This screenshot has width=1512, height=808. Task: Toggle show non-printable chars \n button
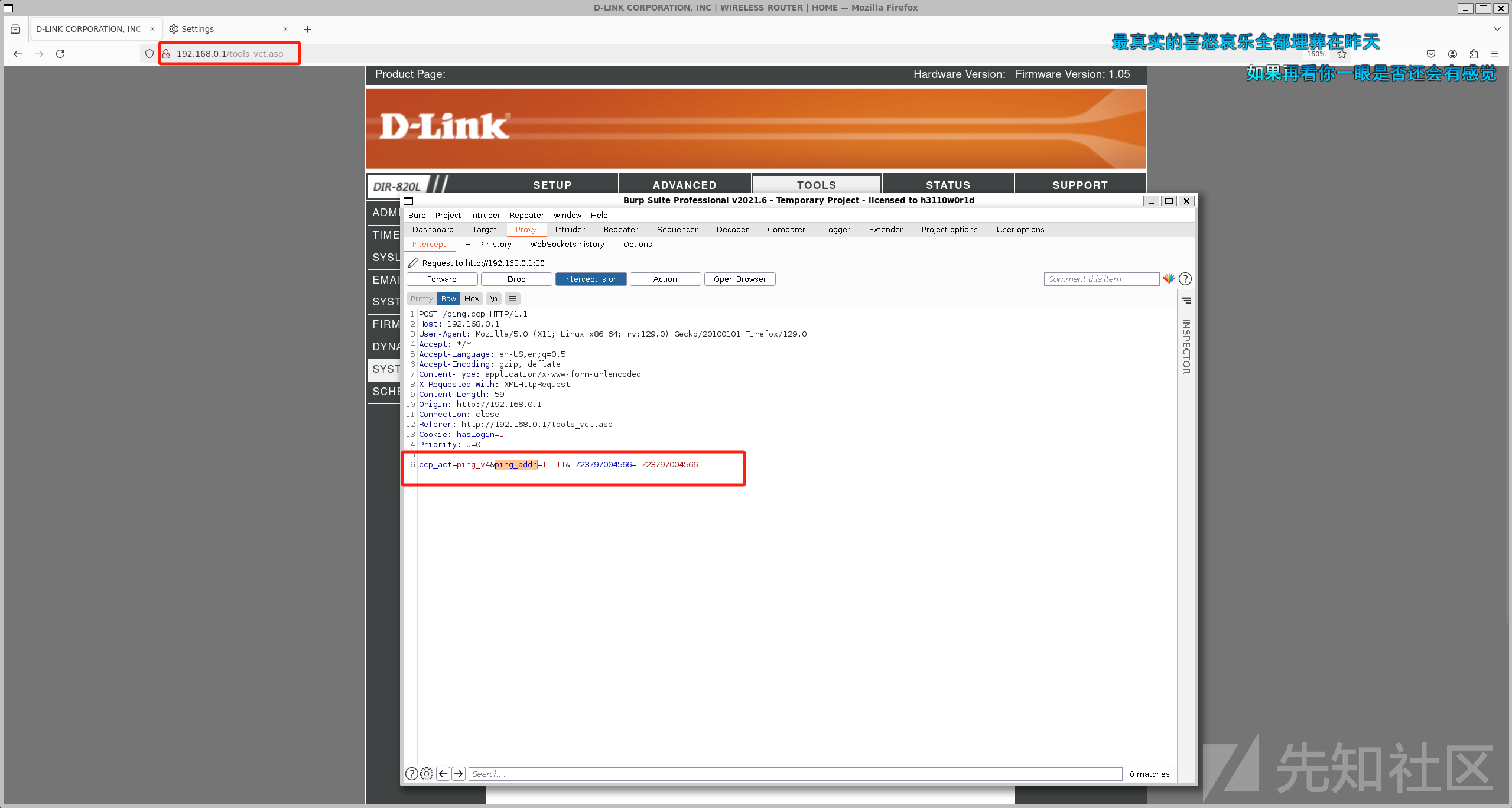493,298
